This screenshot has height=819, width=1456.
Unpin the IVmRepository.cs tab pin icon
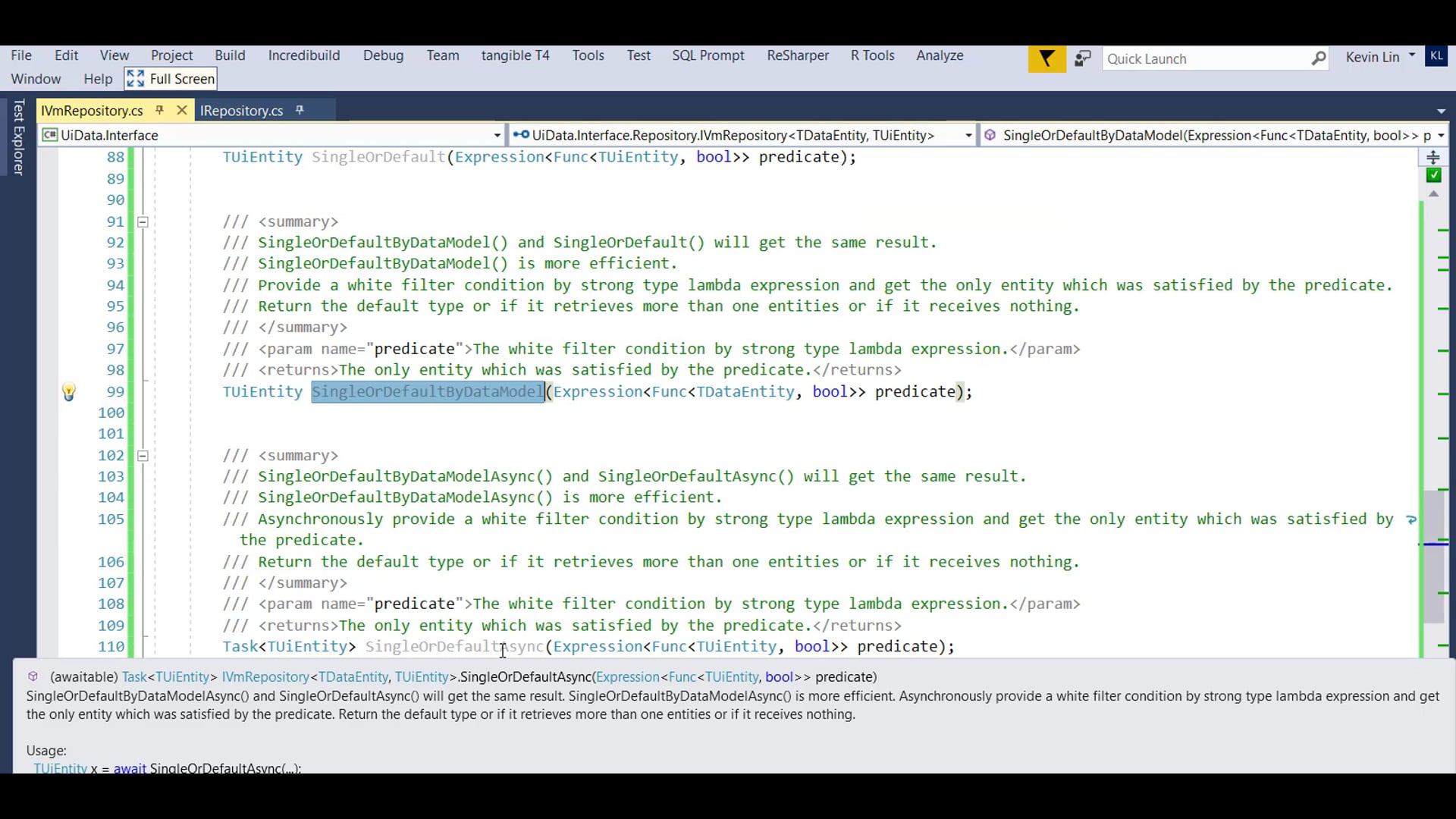tap(159, 110)
